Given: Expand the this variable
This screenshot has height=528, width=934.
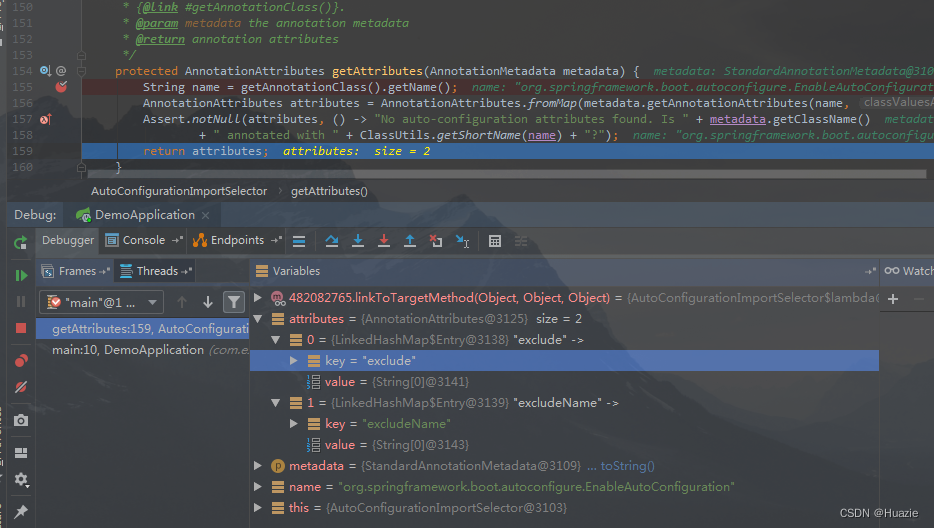Looking at the screenshot, I should (x=257, y=508).
